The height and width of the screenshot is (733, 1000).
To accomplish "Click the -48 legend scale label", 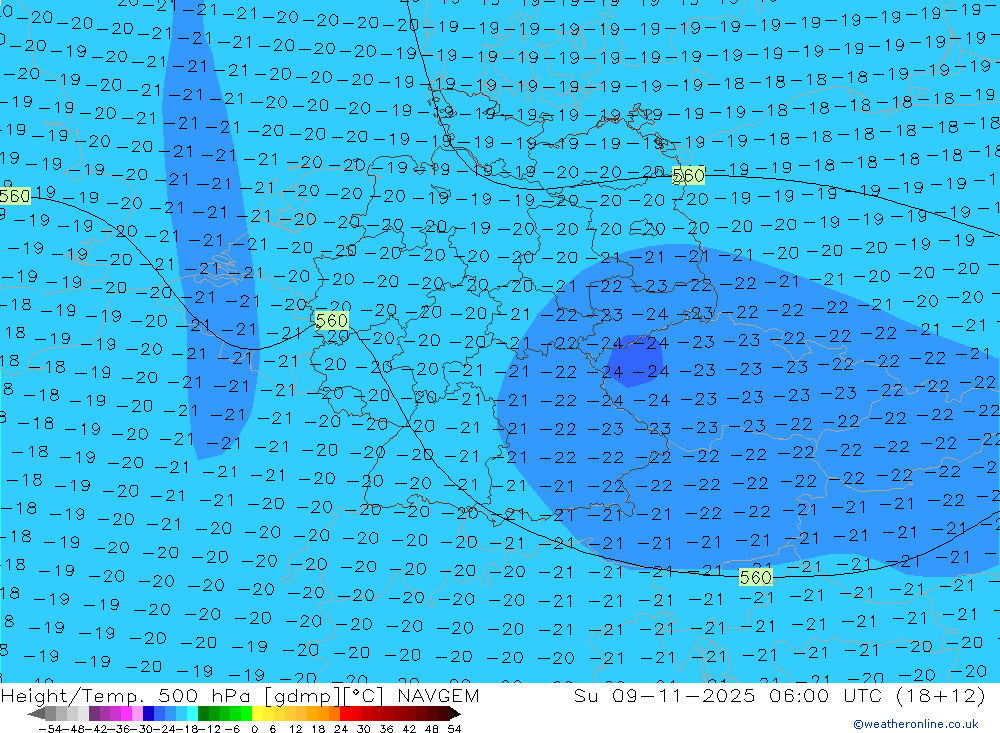I will pyautogui.click(x=74, y=729).
